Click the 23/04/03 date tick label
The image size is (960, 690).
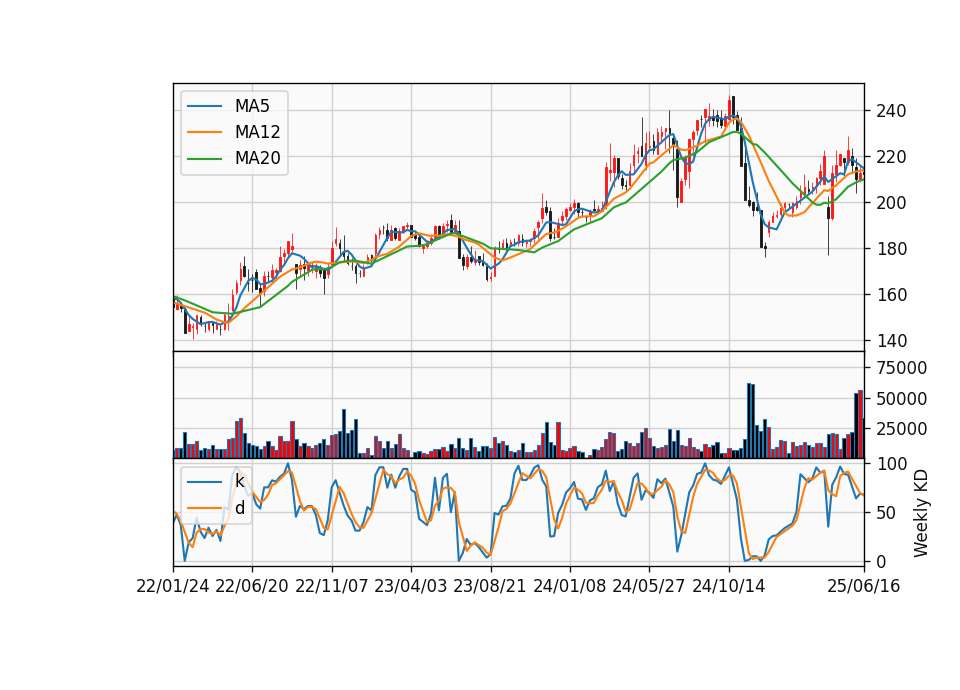(411, 586)
